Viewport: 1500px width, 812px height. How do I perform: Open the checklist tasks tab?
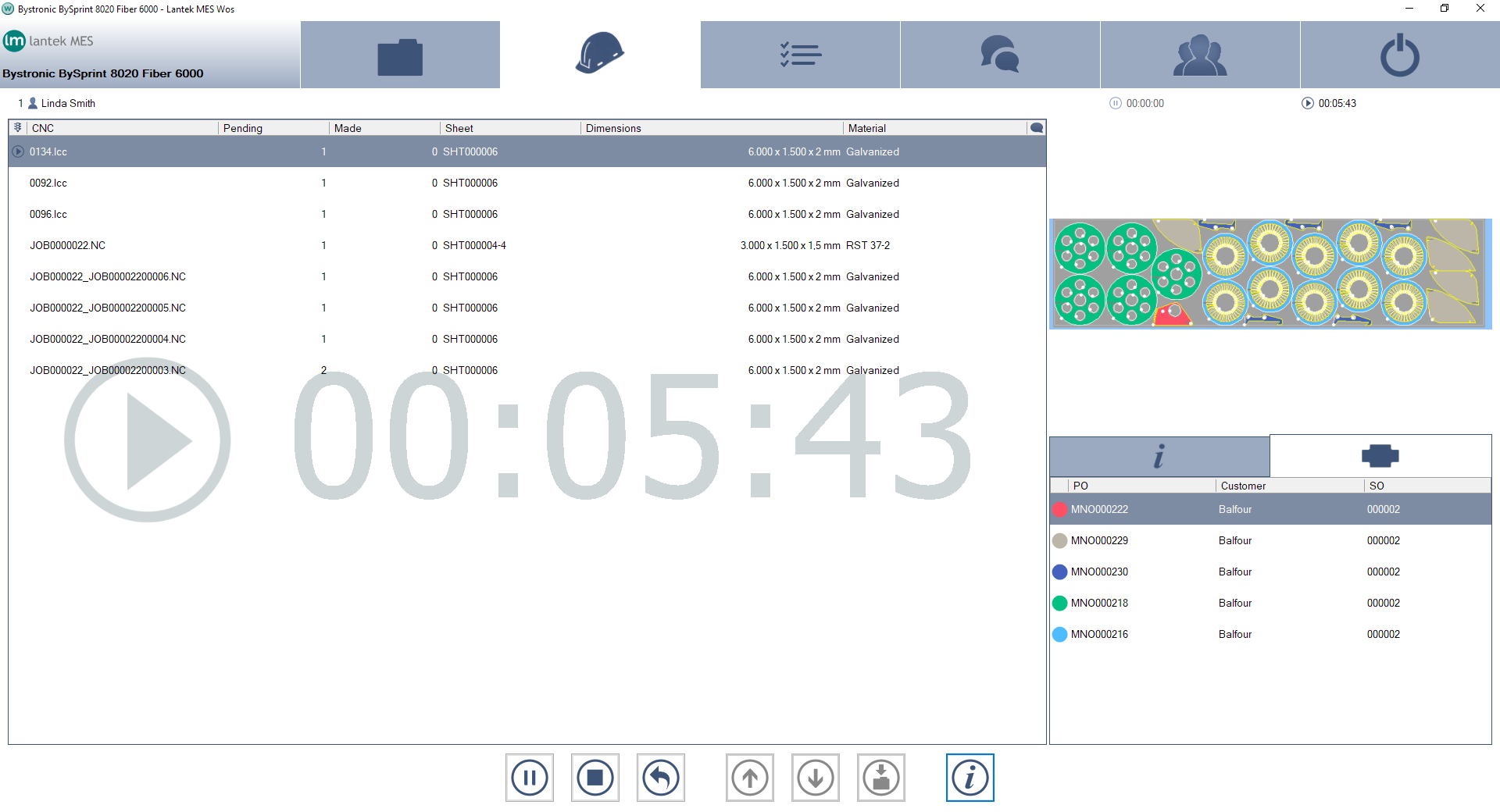point(800,55)
